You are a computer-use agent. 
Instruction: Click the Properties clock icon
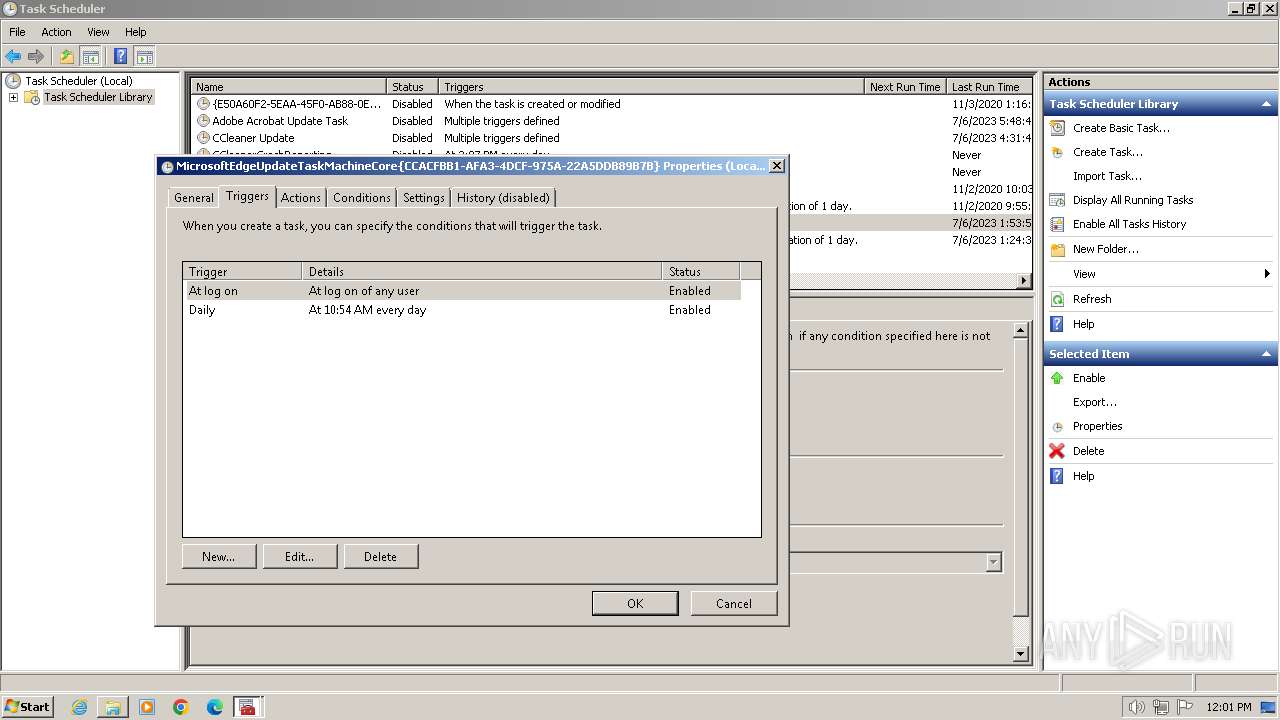[x=1057, y=426]
